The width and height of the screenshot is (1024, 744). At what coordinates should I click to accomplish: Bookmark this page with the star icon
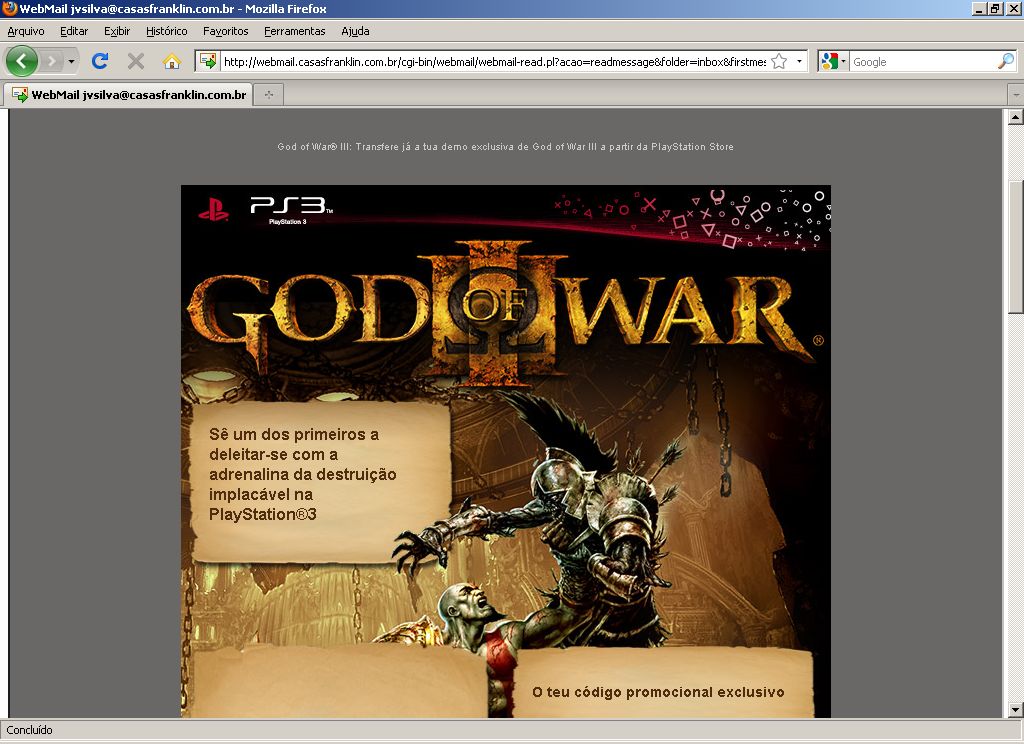pos(779,61)
